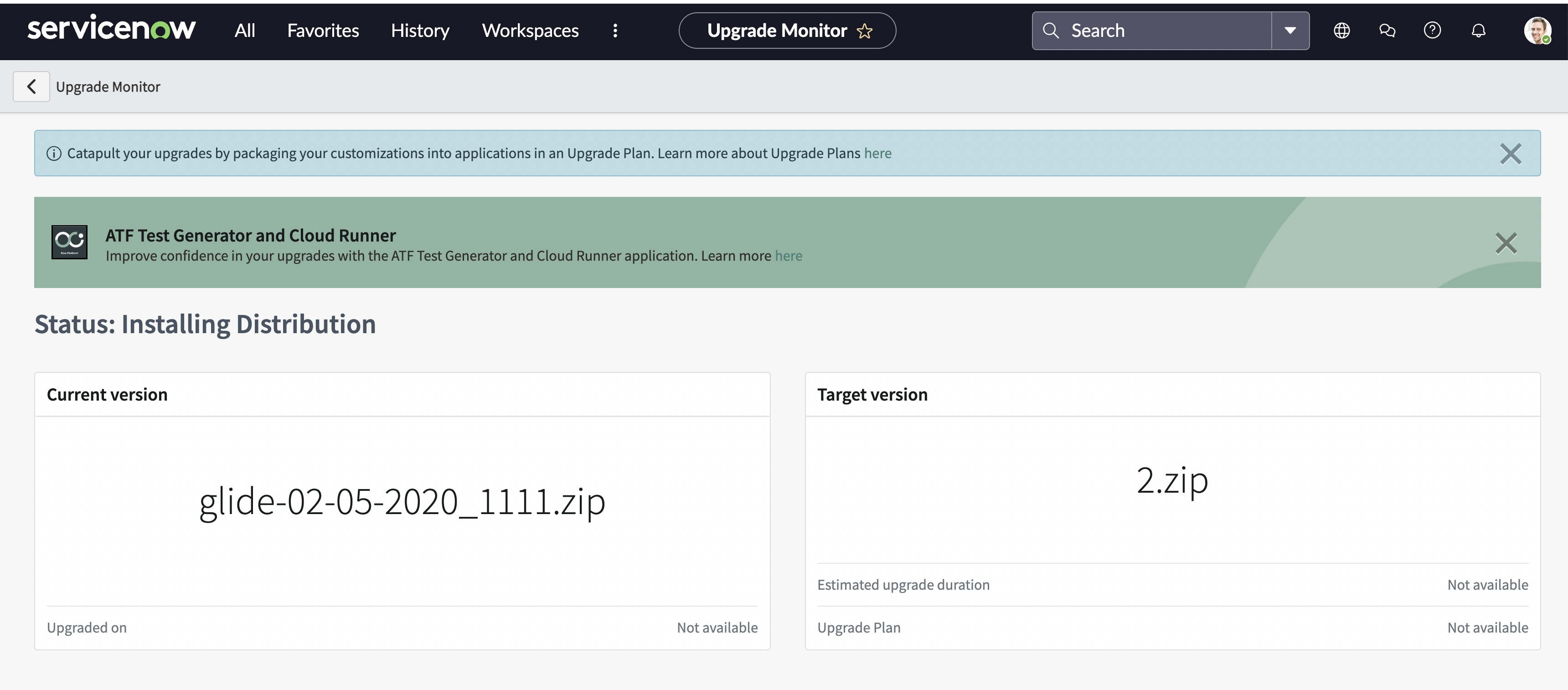Open the chat sidebar icon
This screenshot has width=1568, height=690.
point(1387,31)
